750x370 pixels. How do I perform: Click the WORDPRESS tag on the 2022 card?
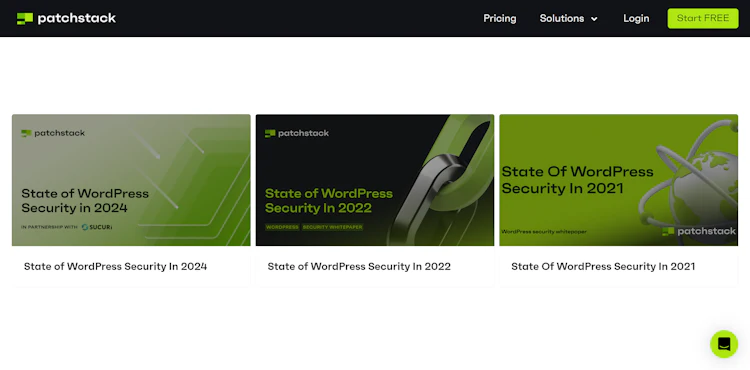coord(282,227)
